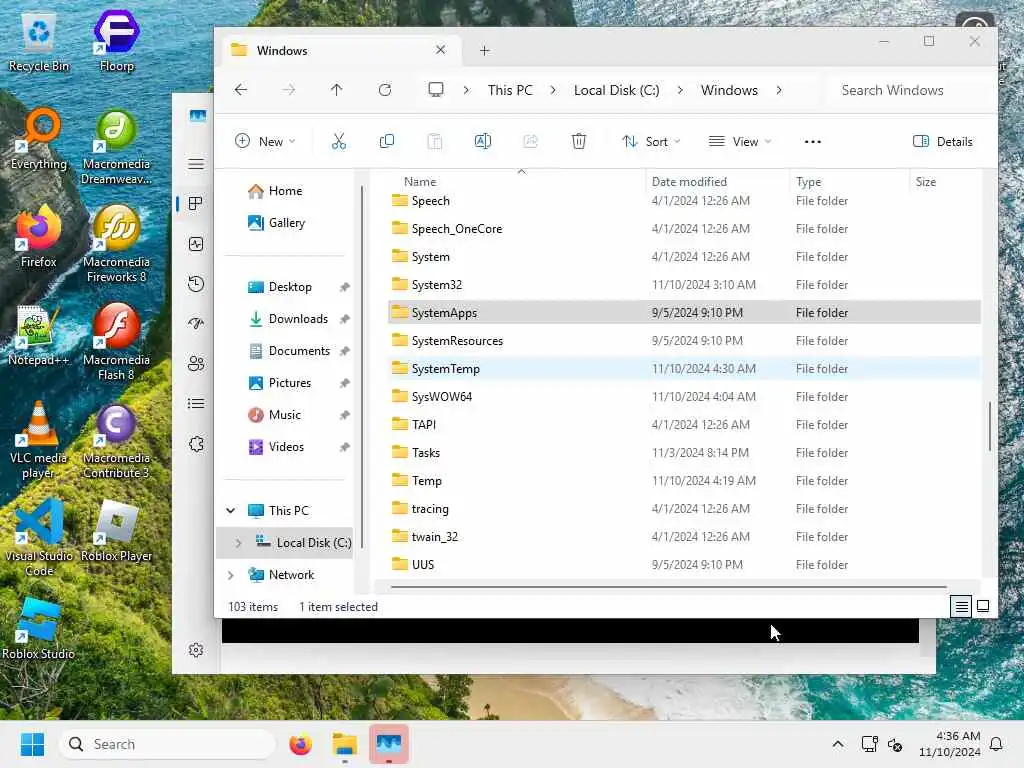Show hidden system tray icons

837,744
